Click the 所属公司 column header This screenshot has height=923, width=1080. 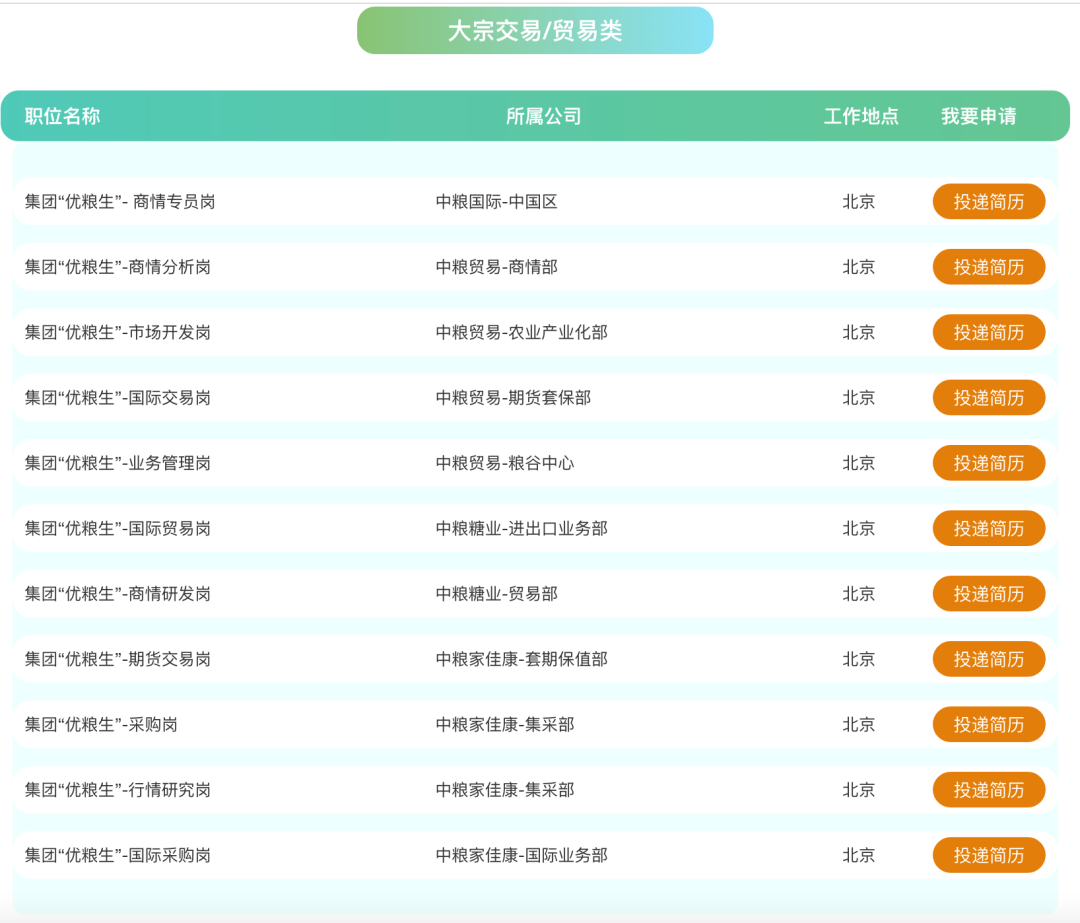pyautogui.click(x=543, y=116)
